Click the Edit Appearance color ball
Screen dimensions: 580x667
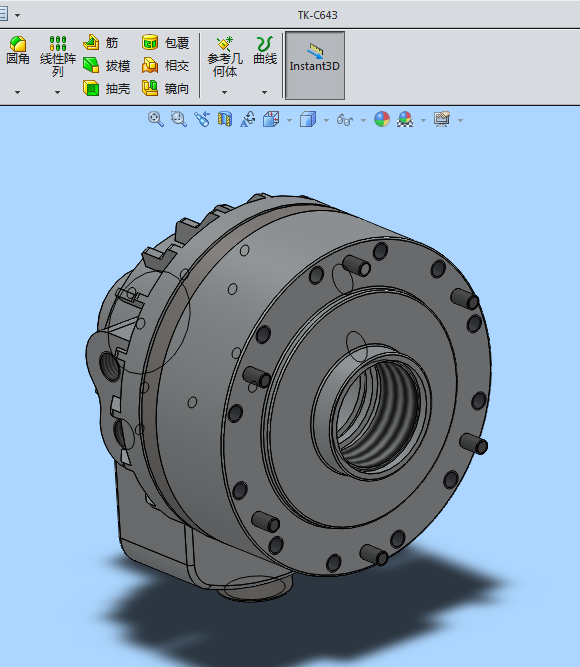click(382, 119)
